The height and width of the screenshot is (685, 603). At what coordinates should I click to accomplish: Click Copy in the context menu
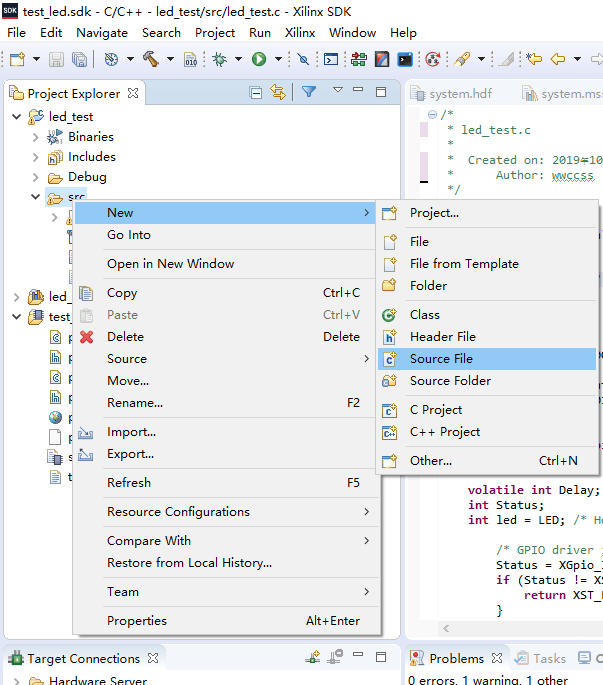coord(225,293)
